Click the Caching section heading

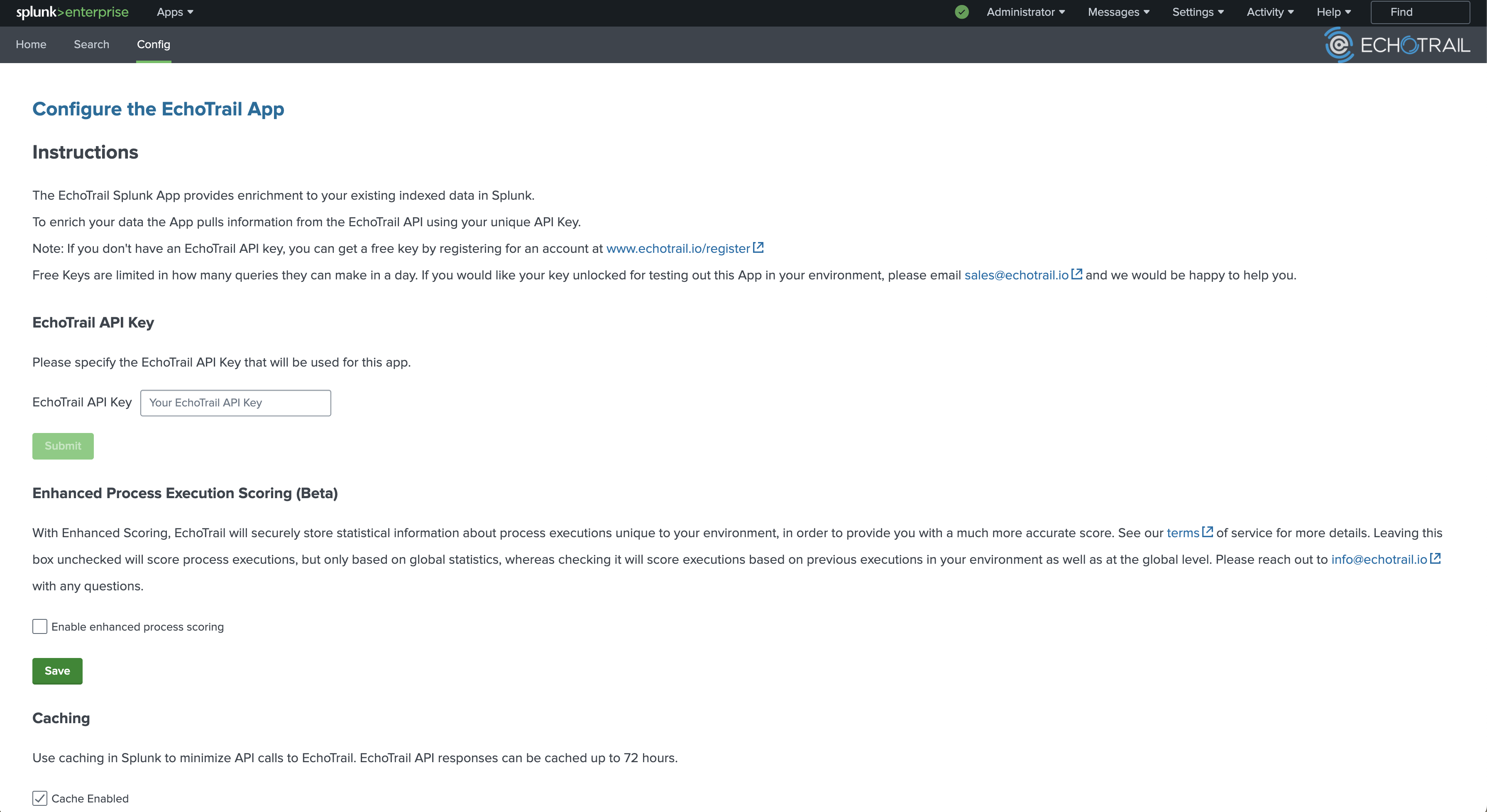click(x=61, y=719)
